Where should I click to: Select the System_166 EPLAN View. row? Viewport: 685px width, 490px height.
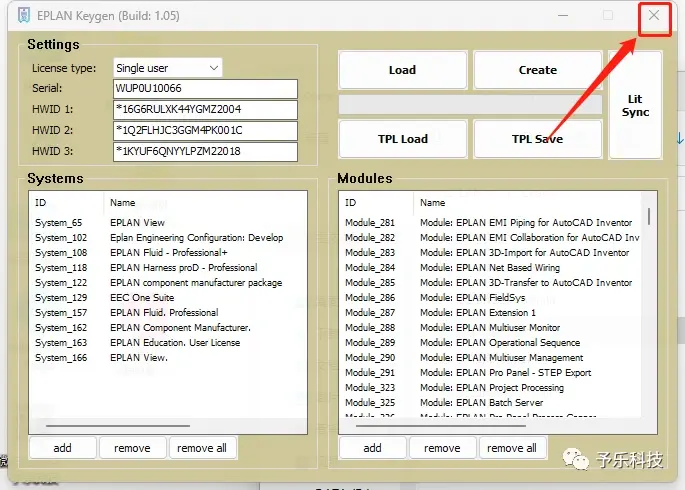click(x=168, y=358)
